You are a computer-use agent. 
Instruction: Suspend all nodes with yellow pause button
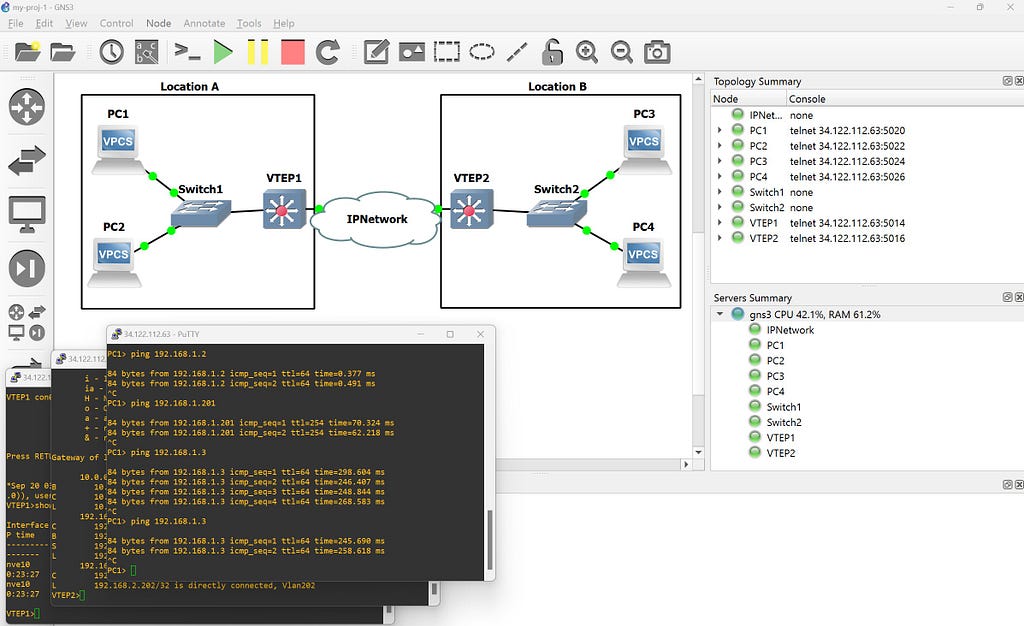coord(258,52)
